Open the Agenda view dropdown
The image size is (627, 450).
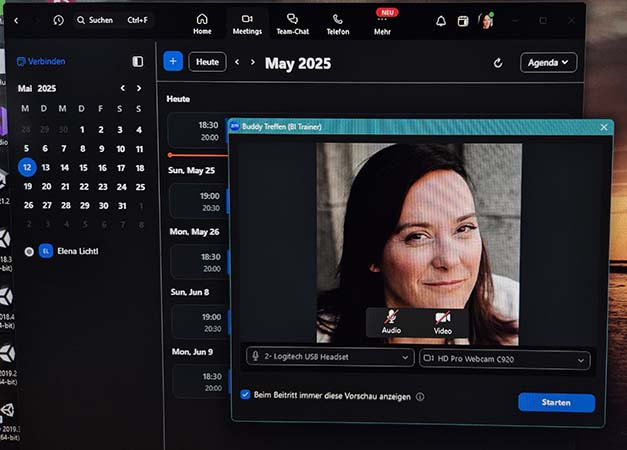click(548, 63)
